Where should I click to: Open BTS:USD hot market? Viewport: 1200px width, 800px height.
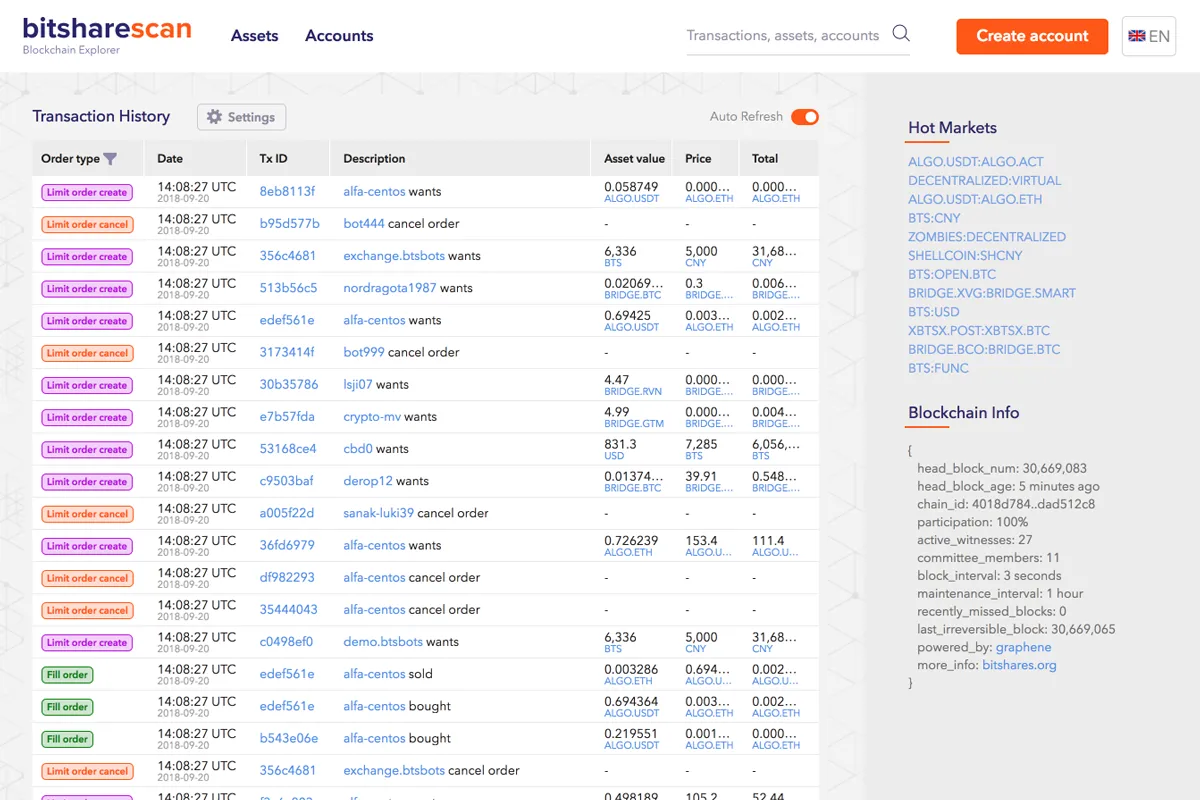click(934, 312)
